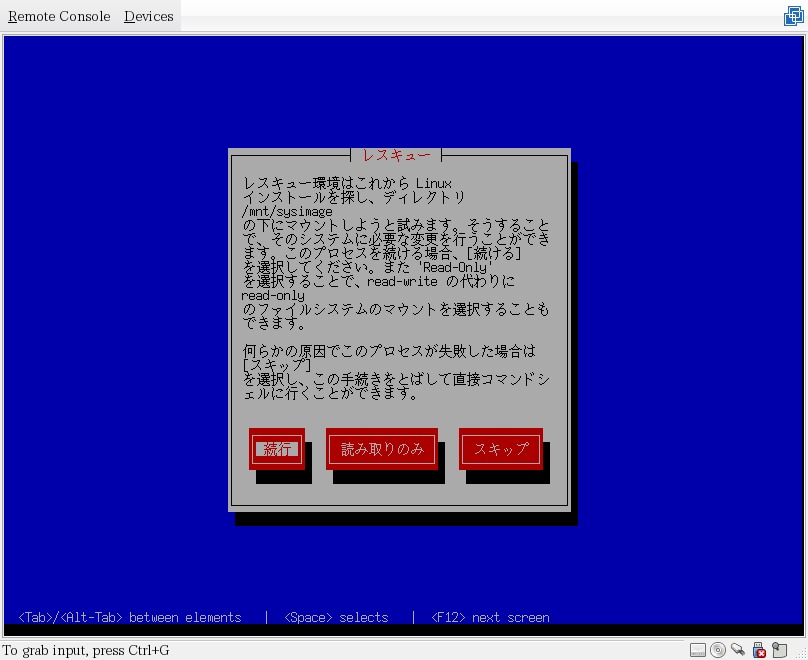Click the 'To grab input, press Ctrl+G' message
Viewport: 808px width, 660px height.
86,650
